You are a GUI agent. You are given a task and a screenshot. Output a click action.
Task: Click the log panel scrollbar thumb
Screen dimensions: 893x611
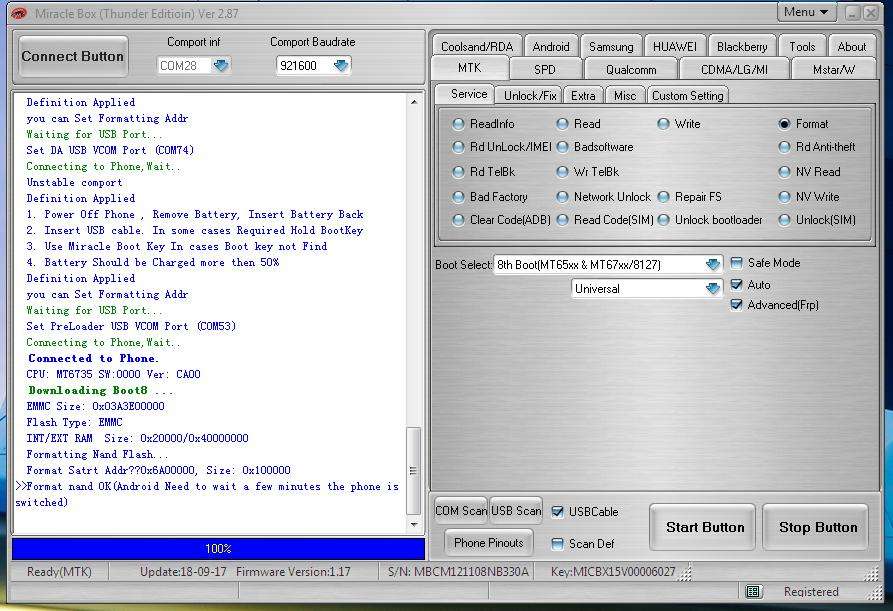tap(413, 471)
